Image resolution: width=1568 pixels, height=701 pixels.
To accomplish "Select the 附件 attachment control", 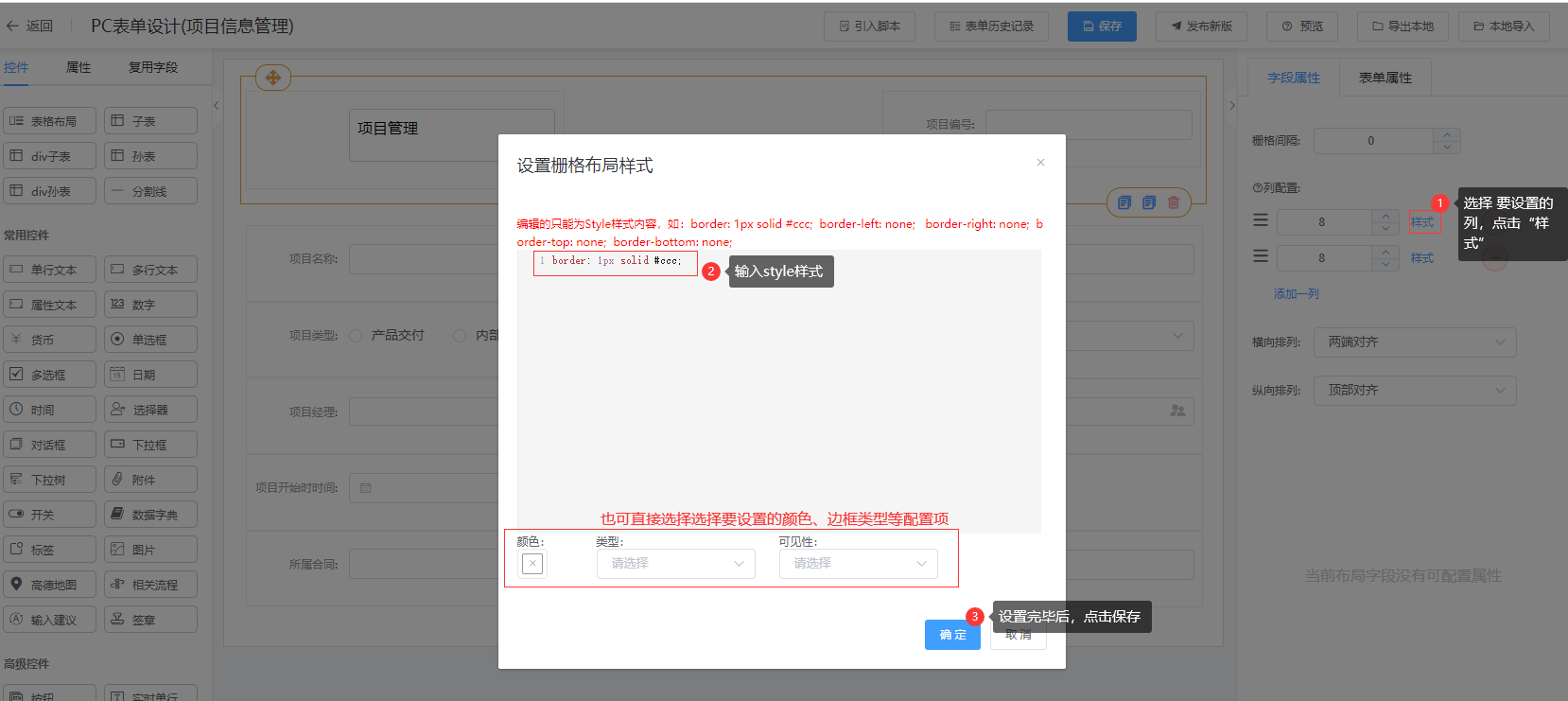I will (x=150, y=480).
